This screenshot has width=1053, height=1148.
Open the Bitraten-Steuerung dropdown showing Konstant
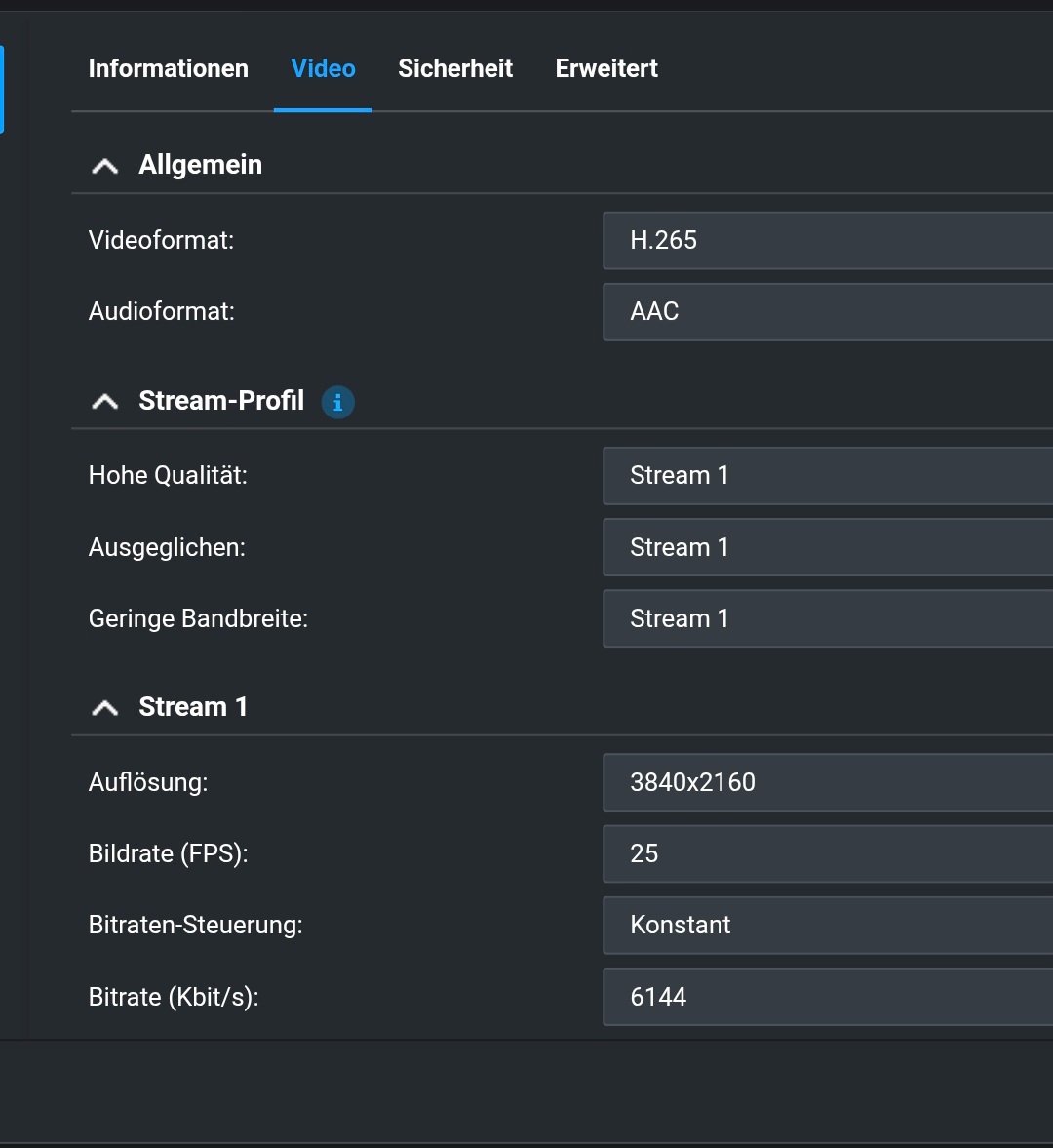(828, 926)
